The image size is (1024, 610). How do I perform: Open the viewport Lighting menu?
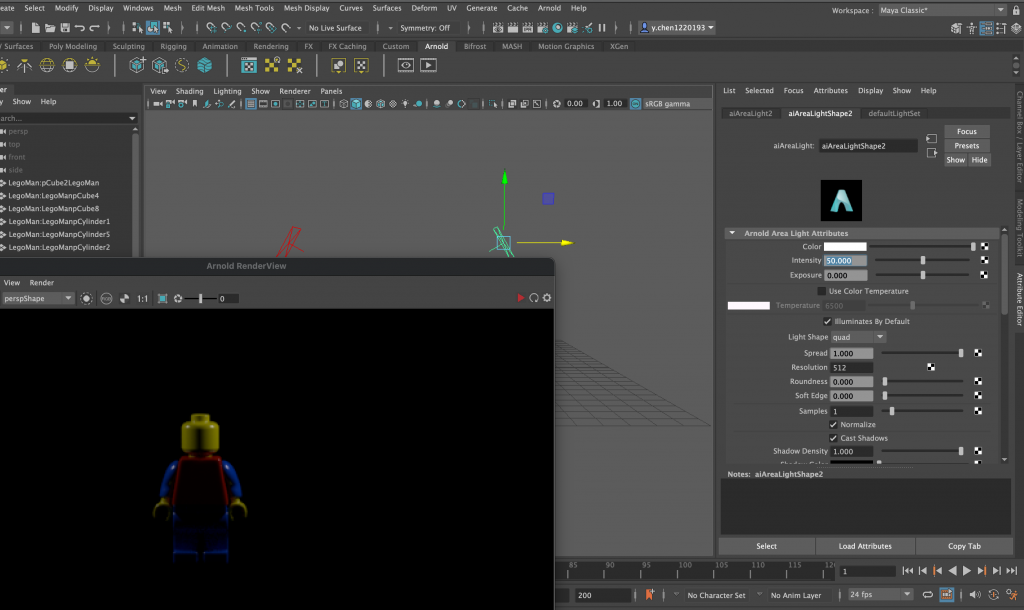point(227,91)
